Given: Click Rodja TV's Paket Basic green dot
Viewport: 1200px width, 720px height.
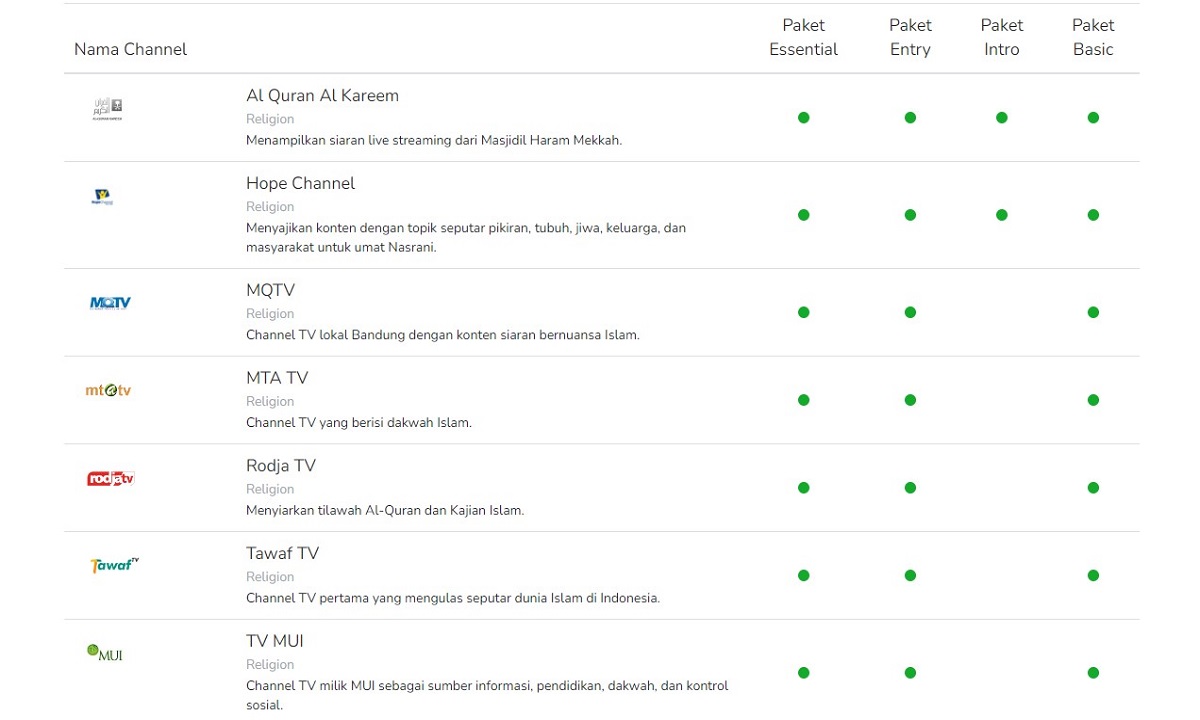Looking at the screenshot, I should pyautogui.click(x=1093, y=488).
